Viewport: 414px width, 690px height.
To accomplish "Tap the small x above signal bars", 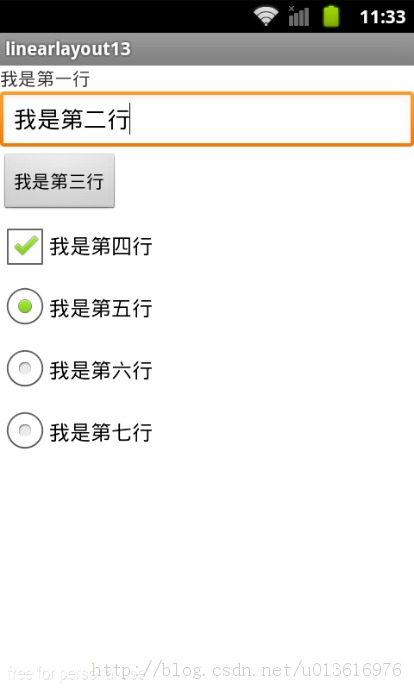I will click(291, 8).
